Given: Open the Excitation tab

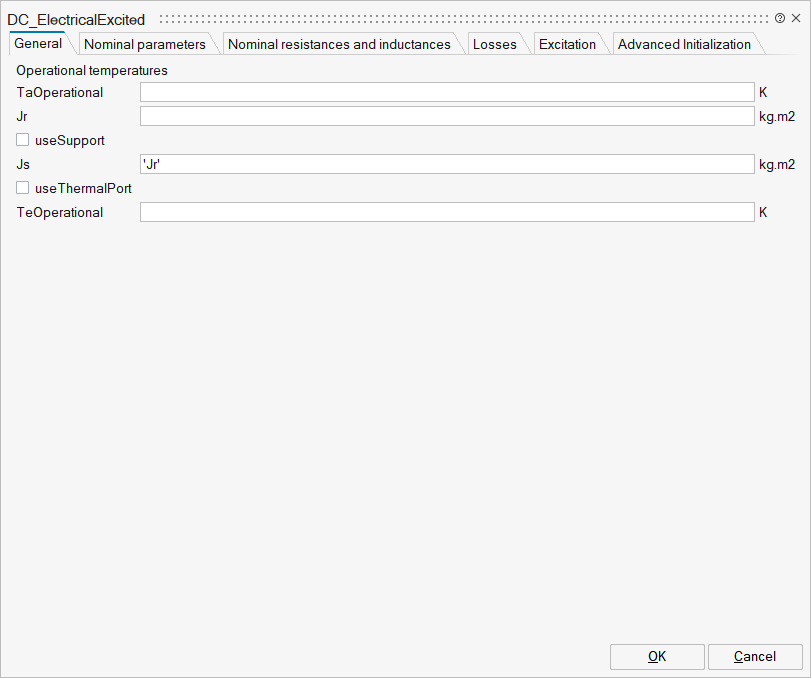Looking at the screenshot, I should coord(567,44).
